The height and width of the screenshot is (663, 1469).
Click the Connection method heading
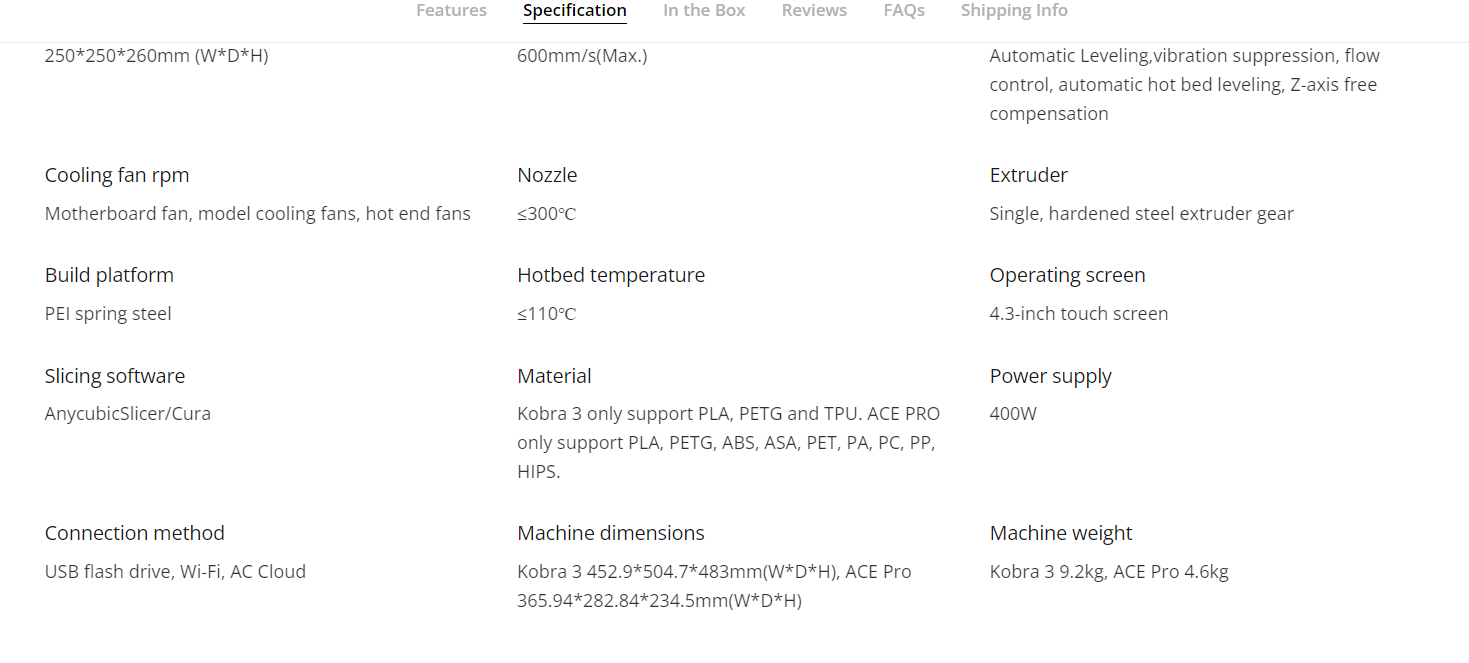pyautogui.click(x=135, y=533)
